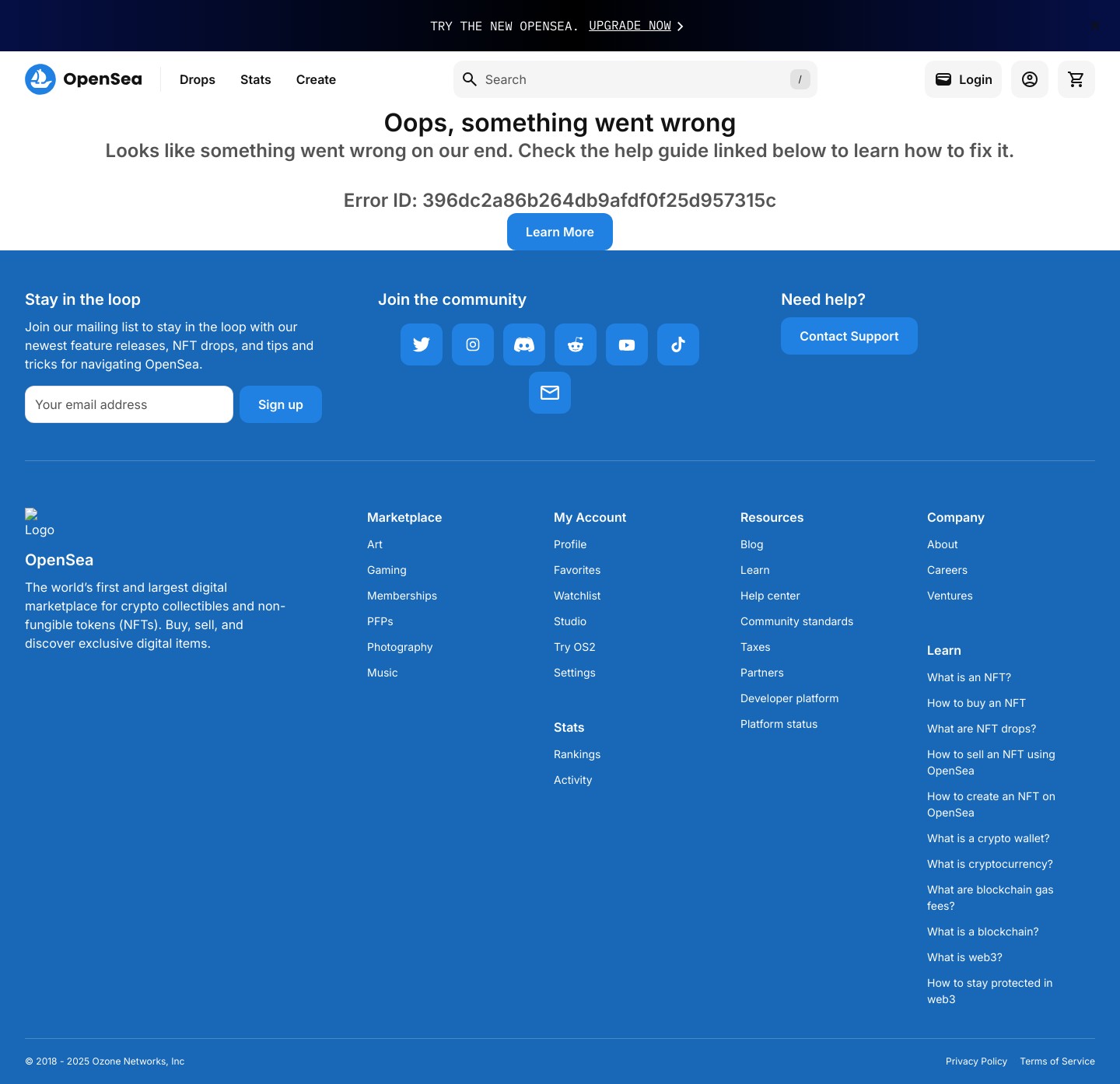Image resolution: width=1120 pixels, height=1084 pixels.
Task: Open the TikTok community icon
Action: [x=678, y=344]
